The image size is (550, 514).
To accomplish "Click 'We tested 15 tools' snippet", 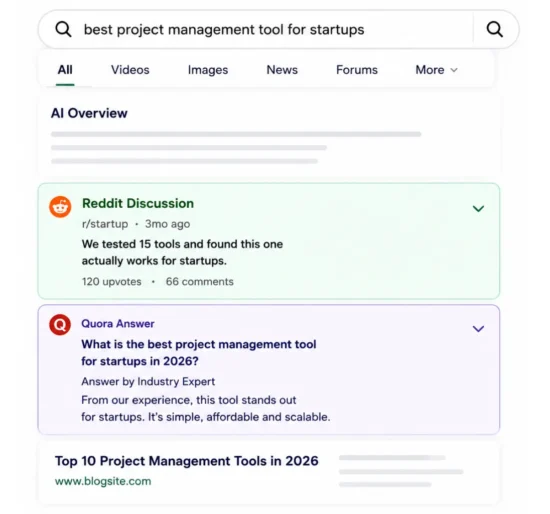I will tap(182, 252).
